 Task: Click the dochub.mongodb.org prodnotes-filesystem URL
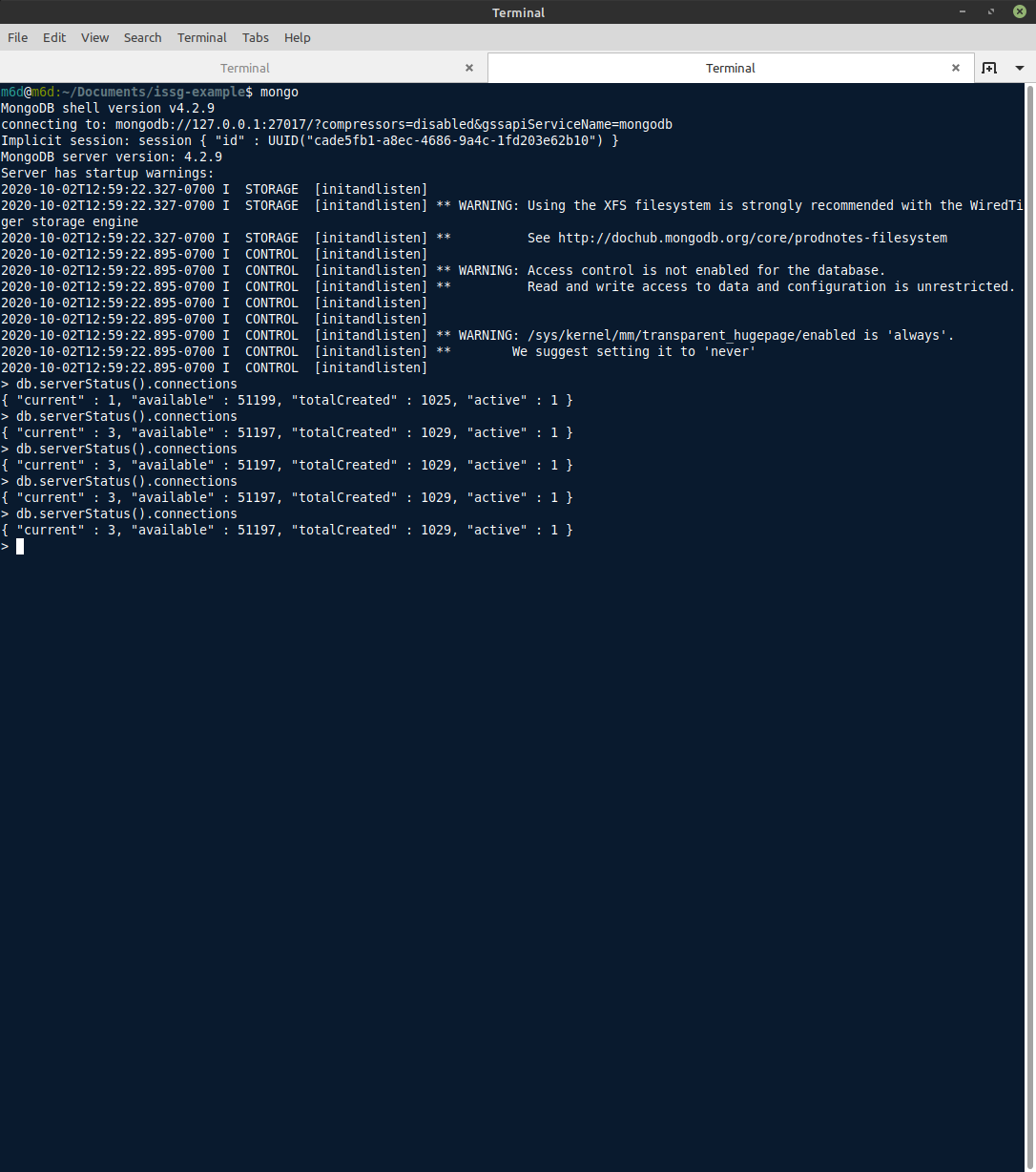[x=753, y=238]
